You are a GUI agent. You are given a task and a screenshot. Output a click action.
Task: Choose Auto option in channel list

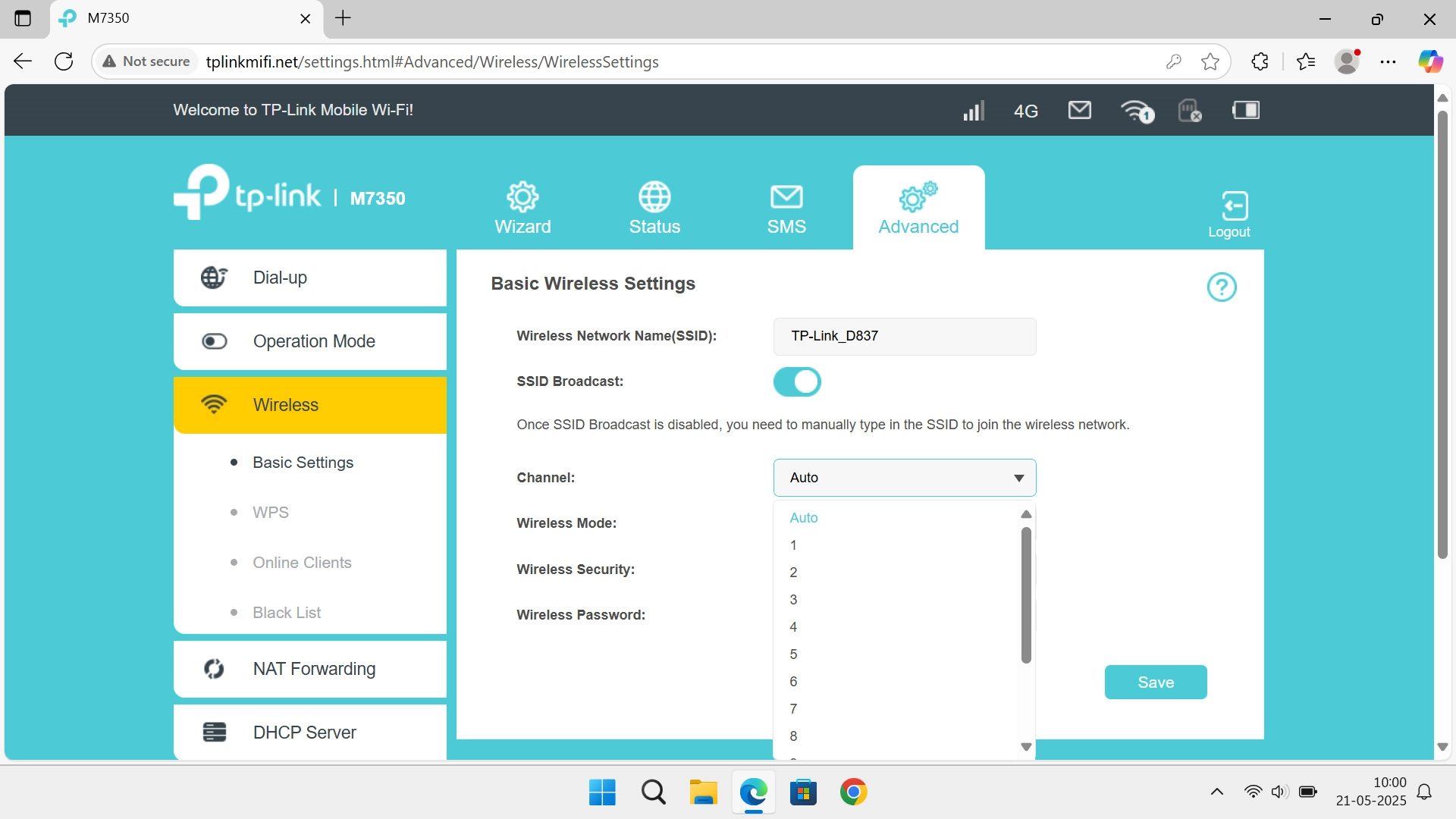(803, 518)
